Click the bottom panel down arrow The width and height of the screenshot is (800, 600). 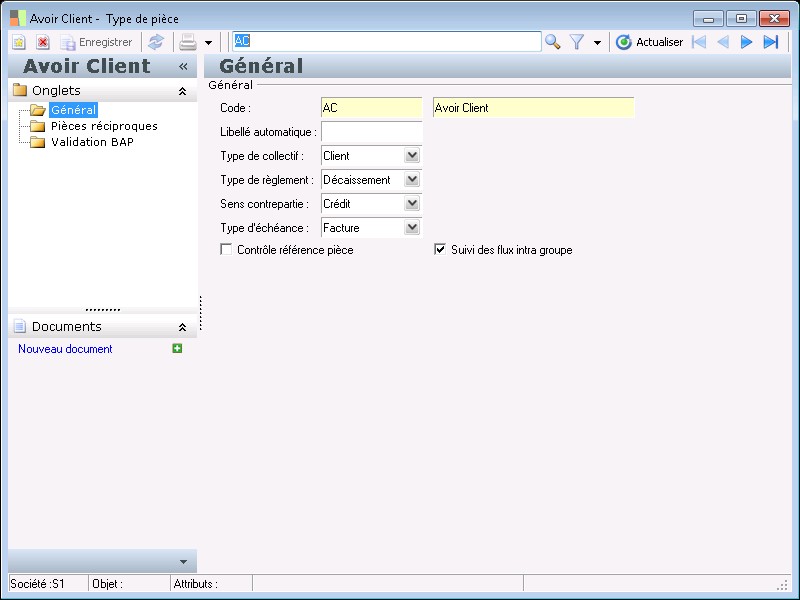point(183,562)
